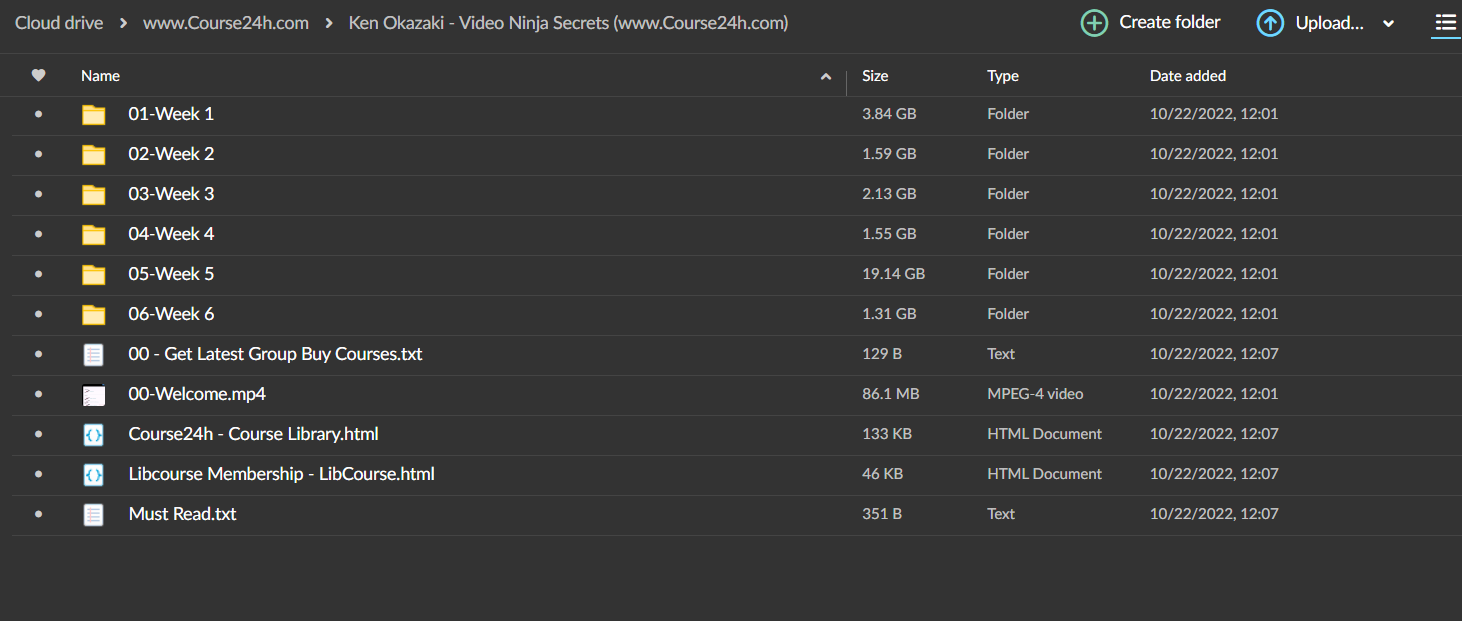
Task: Click the Upload... button label
Action: pos(1330,23)
